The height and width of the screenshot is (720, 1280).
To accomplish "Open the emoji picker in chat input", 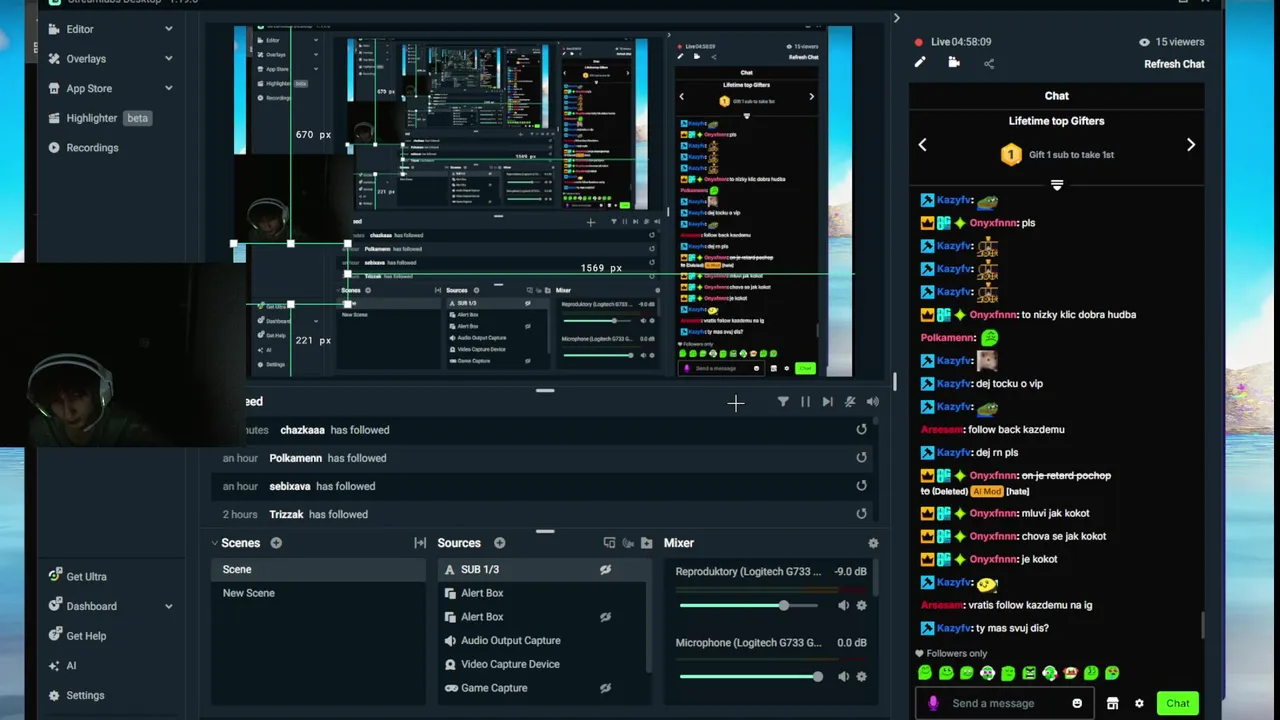I will coord(1077,703).
